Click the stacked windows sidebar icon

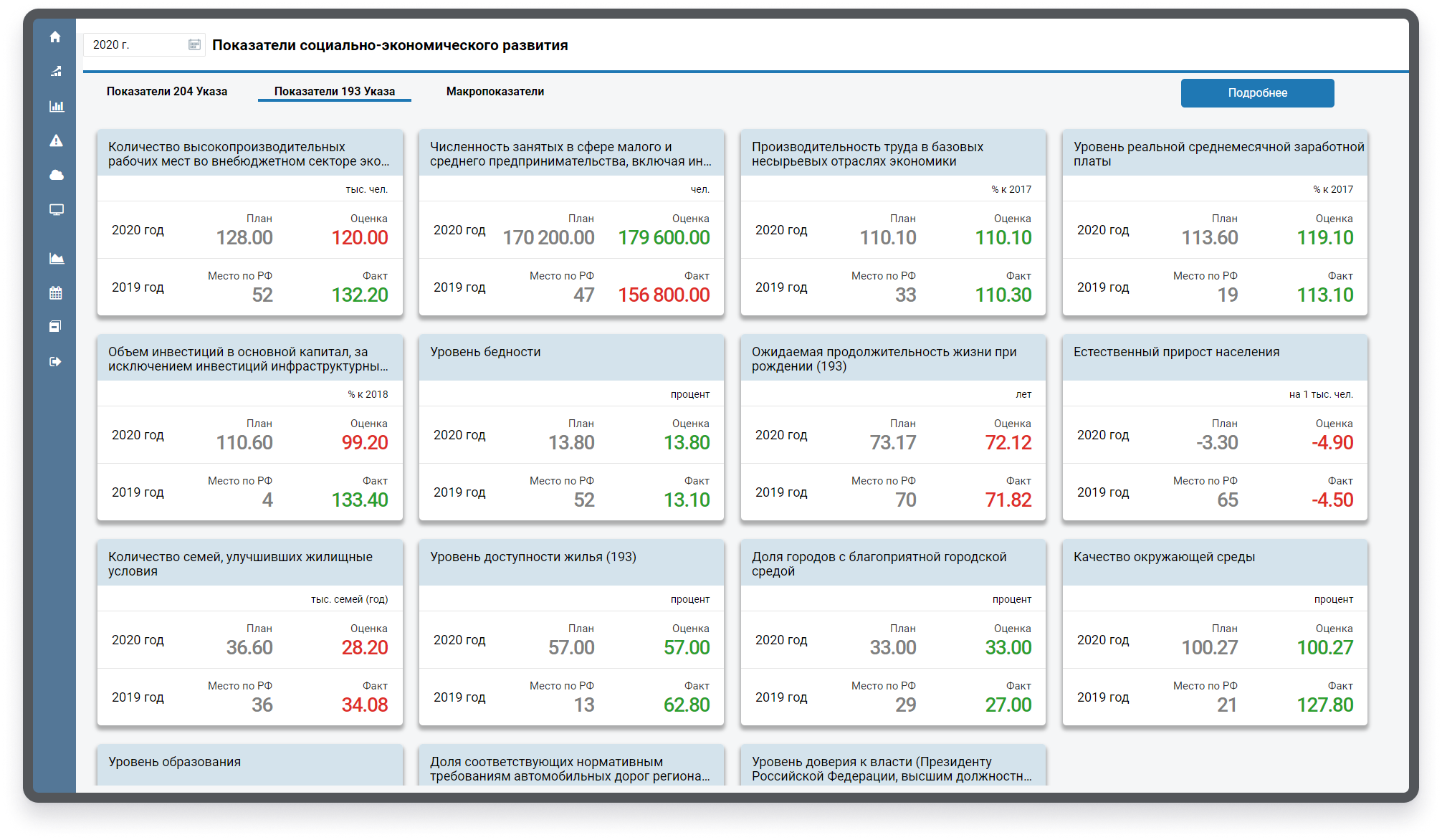(56, 327)
